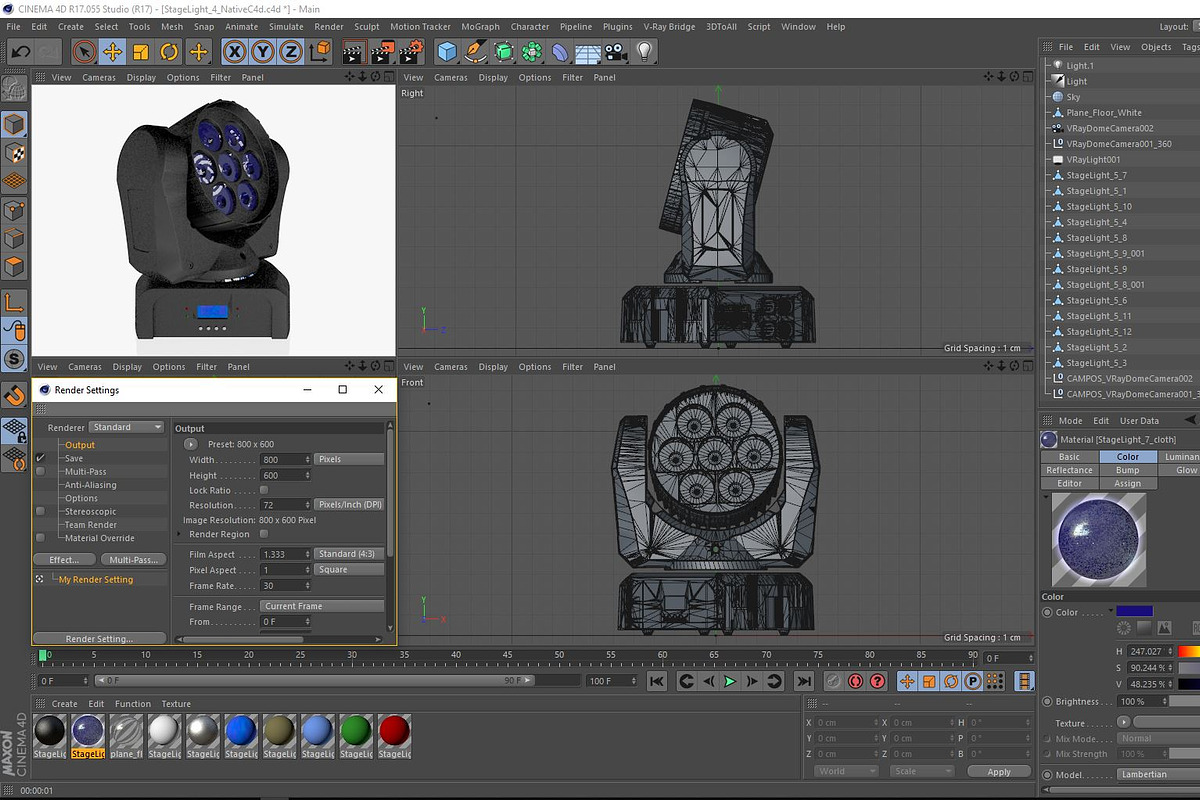Add a Light using the bulb icon
This screenshot has height=800, width=1200.
644,51
